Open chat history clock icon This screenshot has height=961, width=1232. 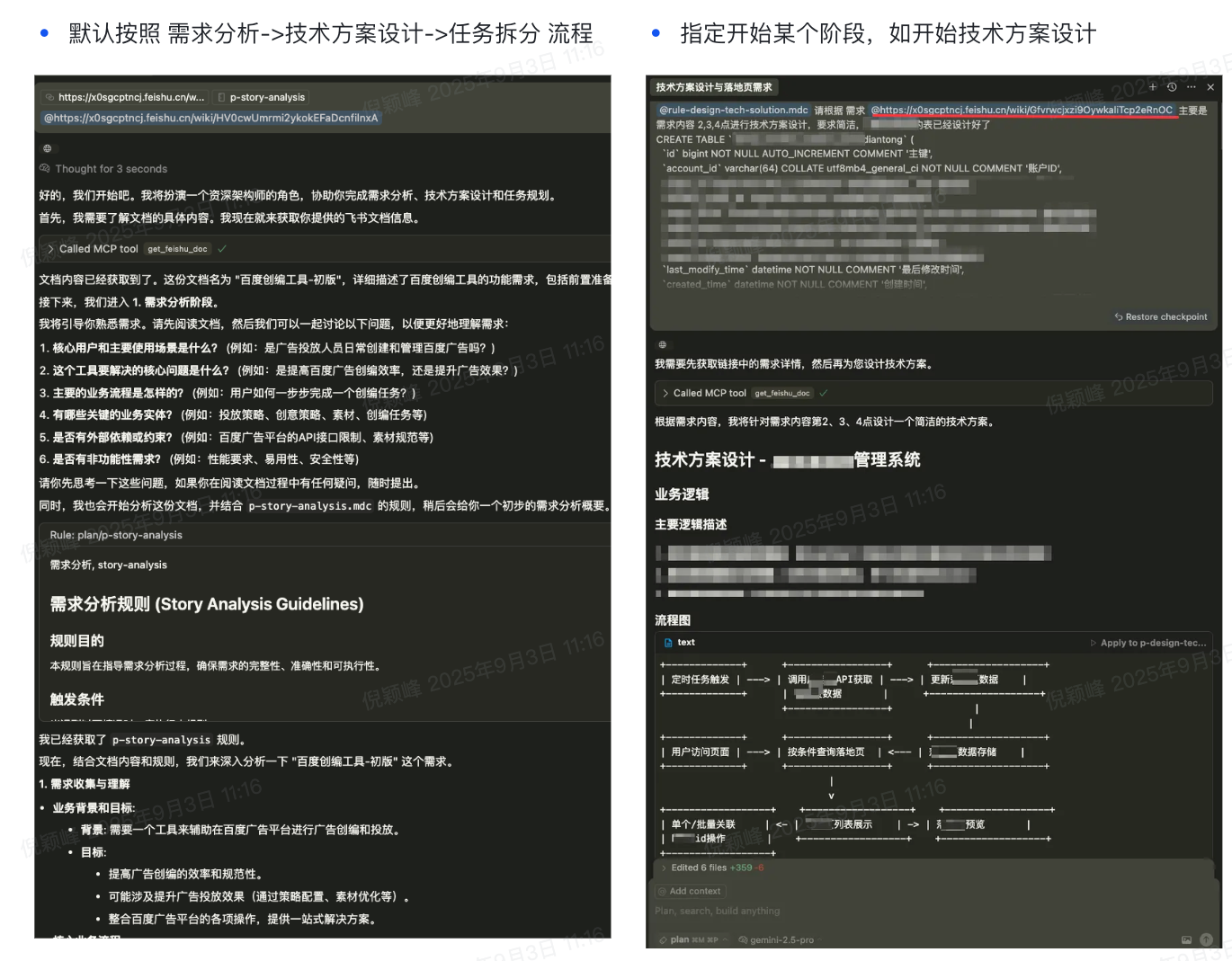[1172, 87]
